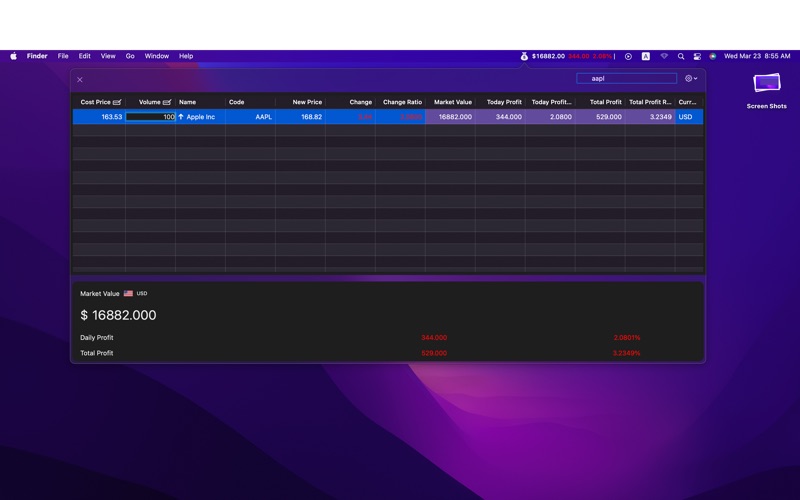
Task: Sort by the Today Profit column header
Action: pyautogui.click(x=501, y=102)
